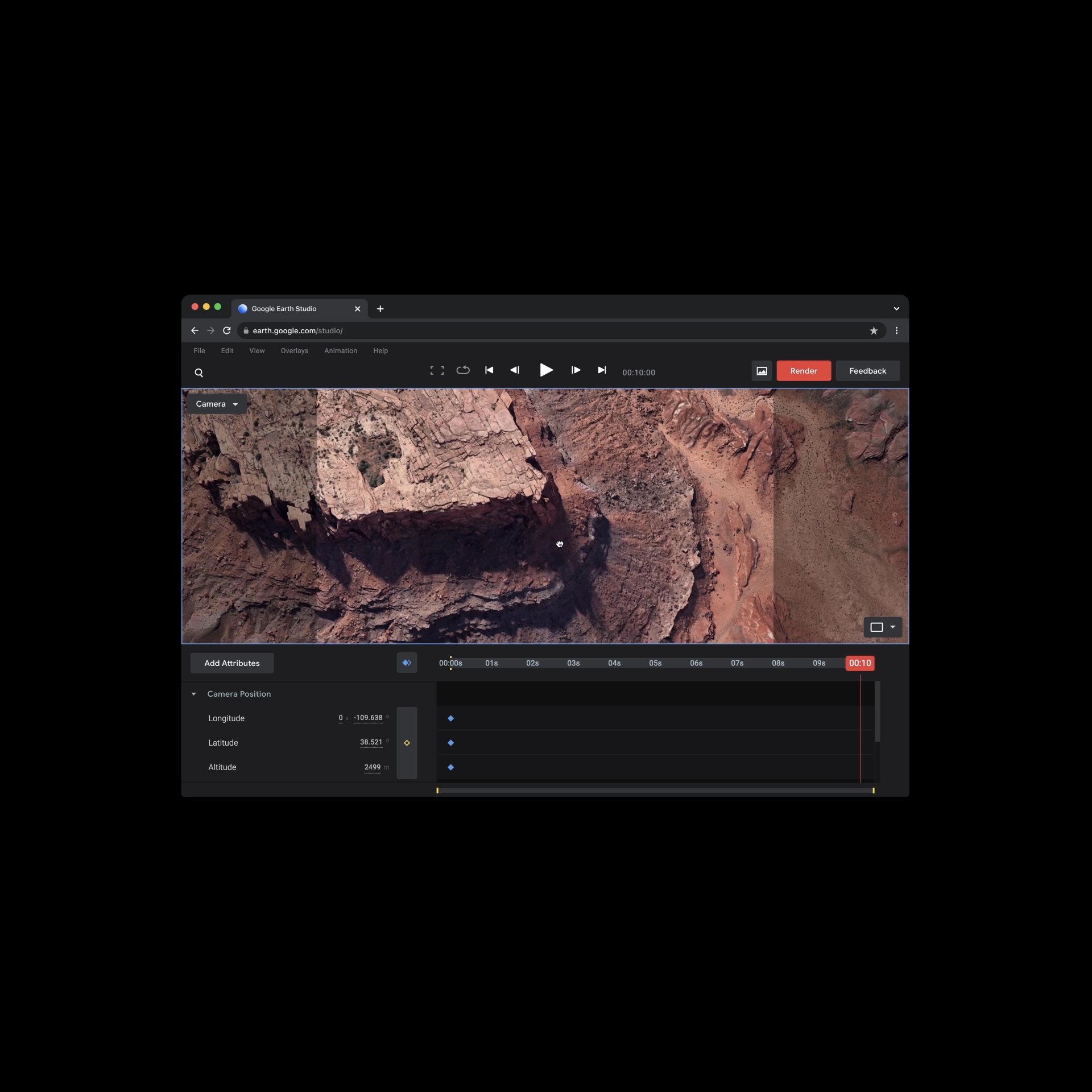Click the Altitude input field
This screenshot has height=1092, width=1092.
coord(371,767)
